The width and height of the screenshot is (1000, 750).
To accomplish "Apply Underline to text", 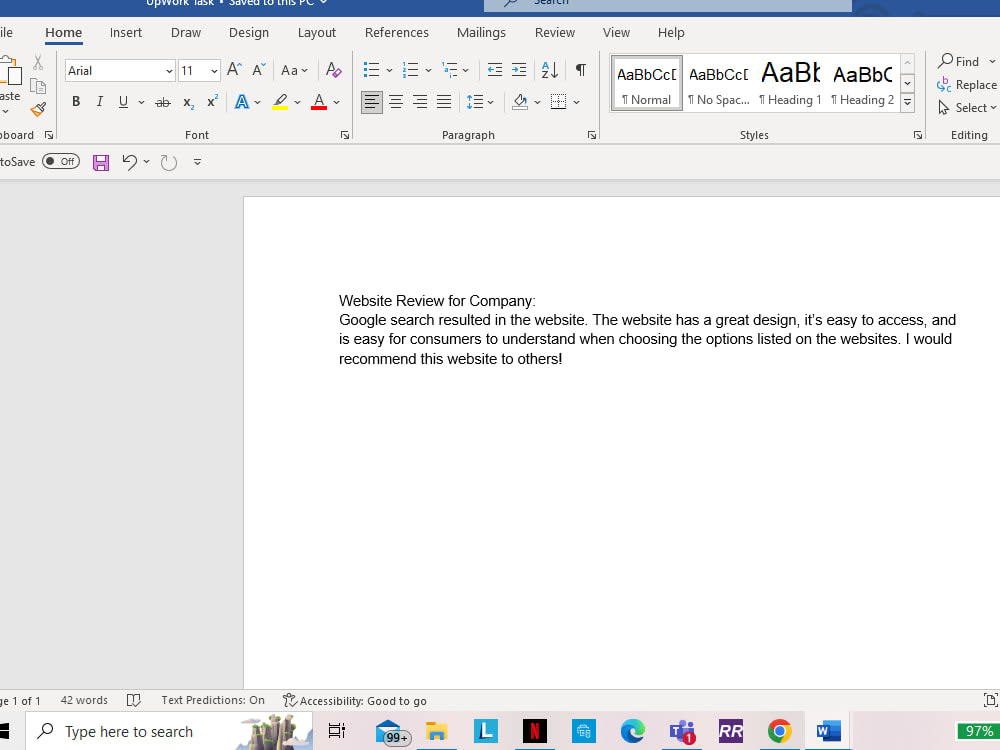I will point(123,102).
